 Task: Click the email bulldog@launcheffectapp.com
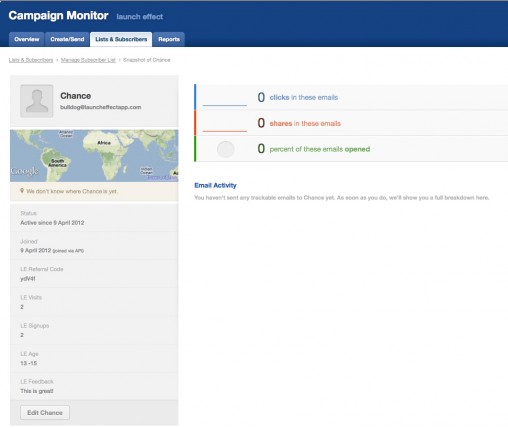tap(101, 107)
